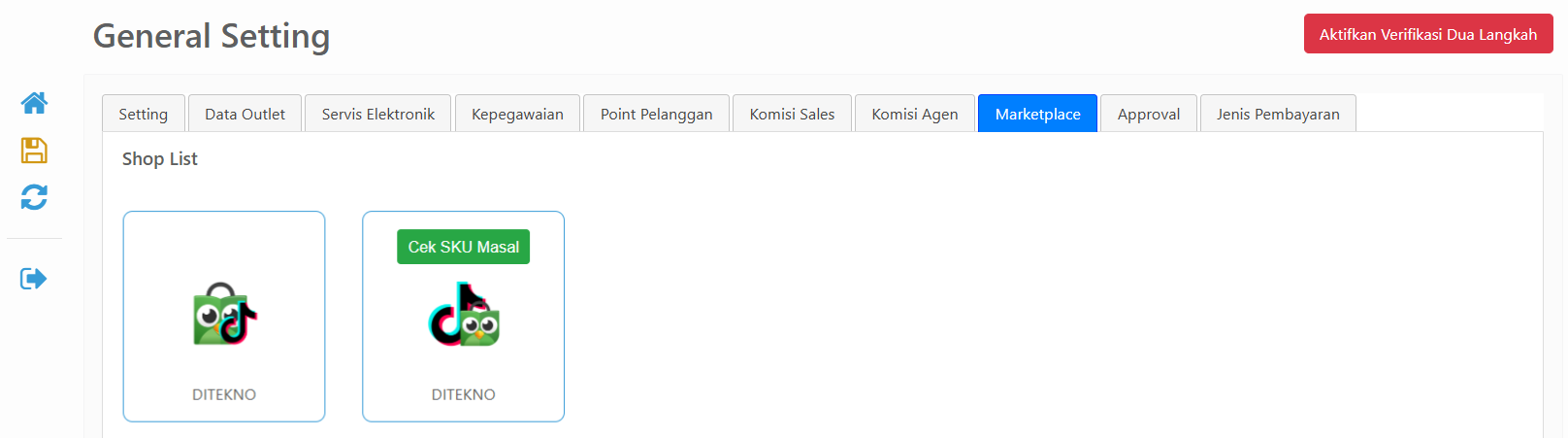Click the TikTok Tokopedia shop logo
The image size is (1568, 438).
click(x=464, y=315)
